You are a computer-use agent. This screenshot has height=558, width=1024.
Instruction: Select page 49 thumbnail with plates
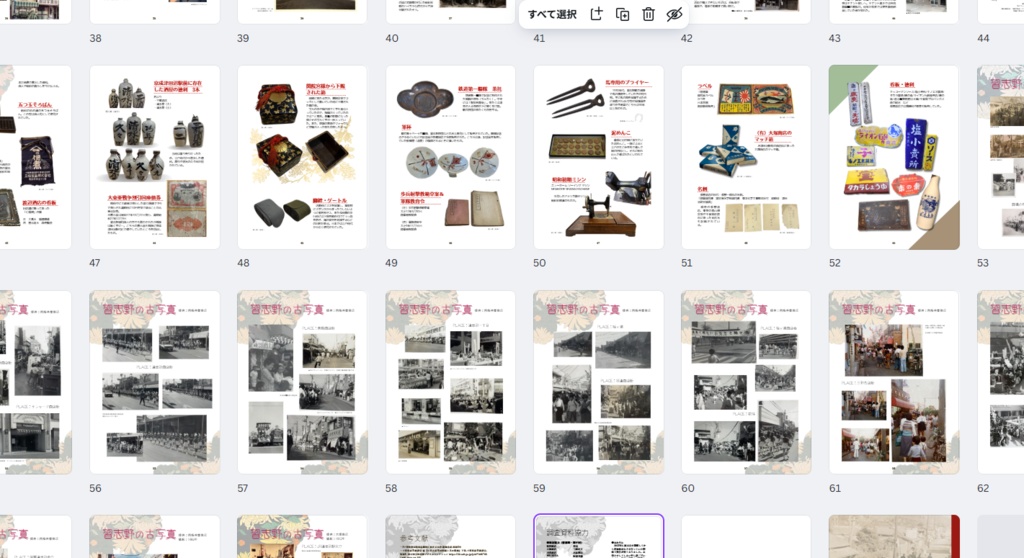(x=451, y=157)
